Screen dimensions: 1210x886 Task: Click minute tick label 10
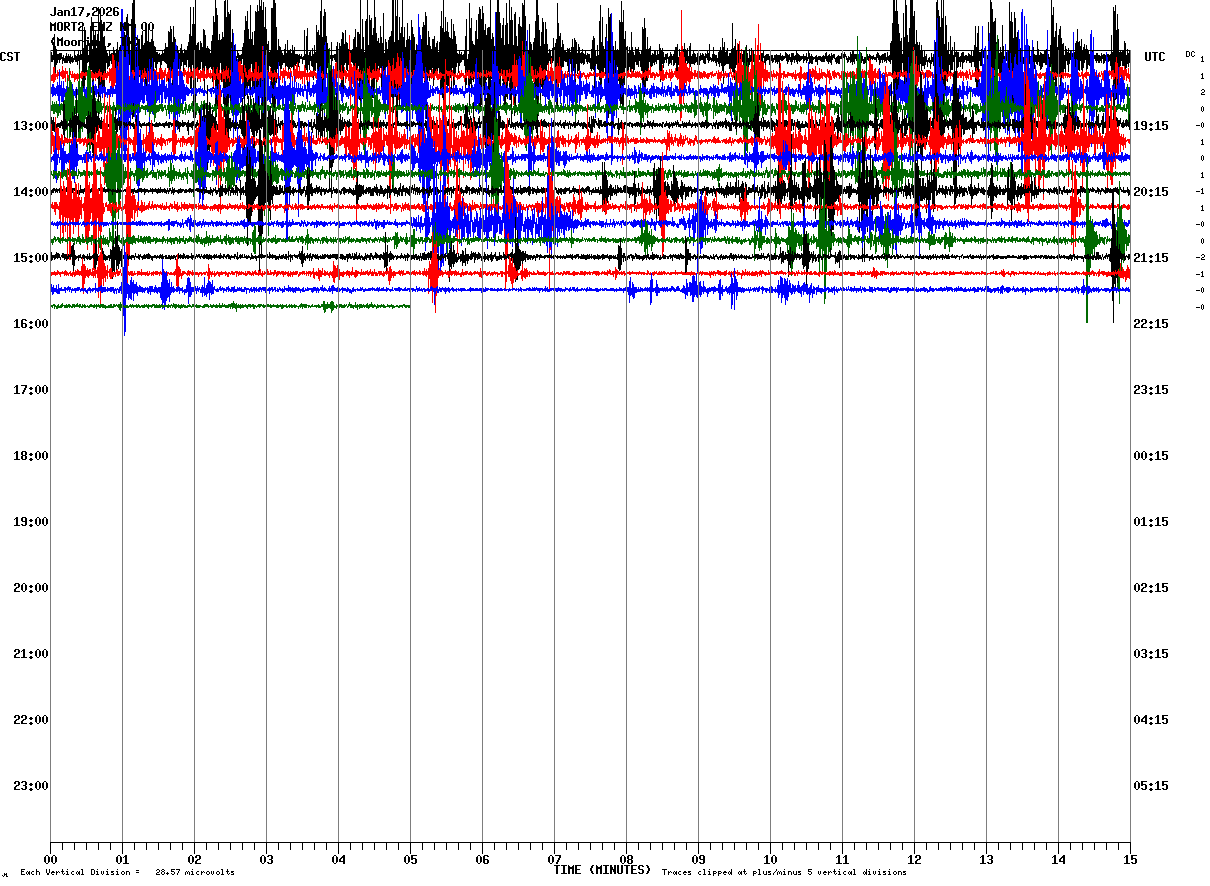click(x=770, y=859)
